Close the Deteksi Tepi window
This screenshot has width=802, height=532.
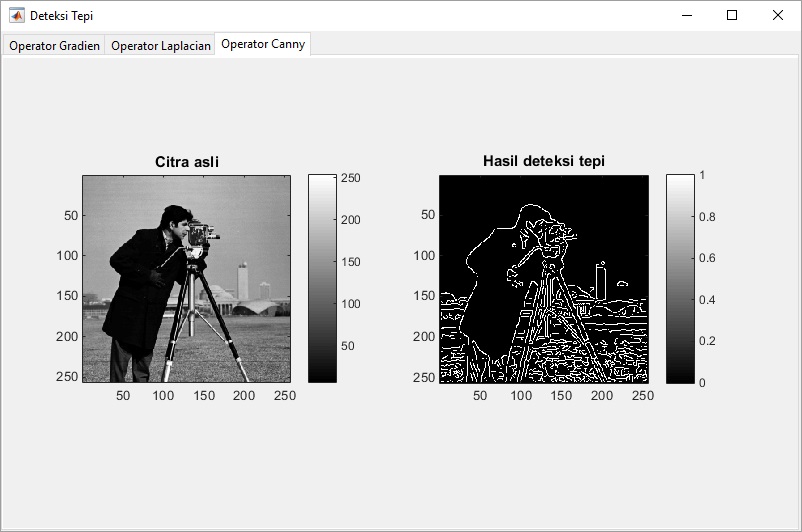(x=778, y=16)
